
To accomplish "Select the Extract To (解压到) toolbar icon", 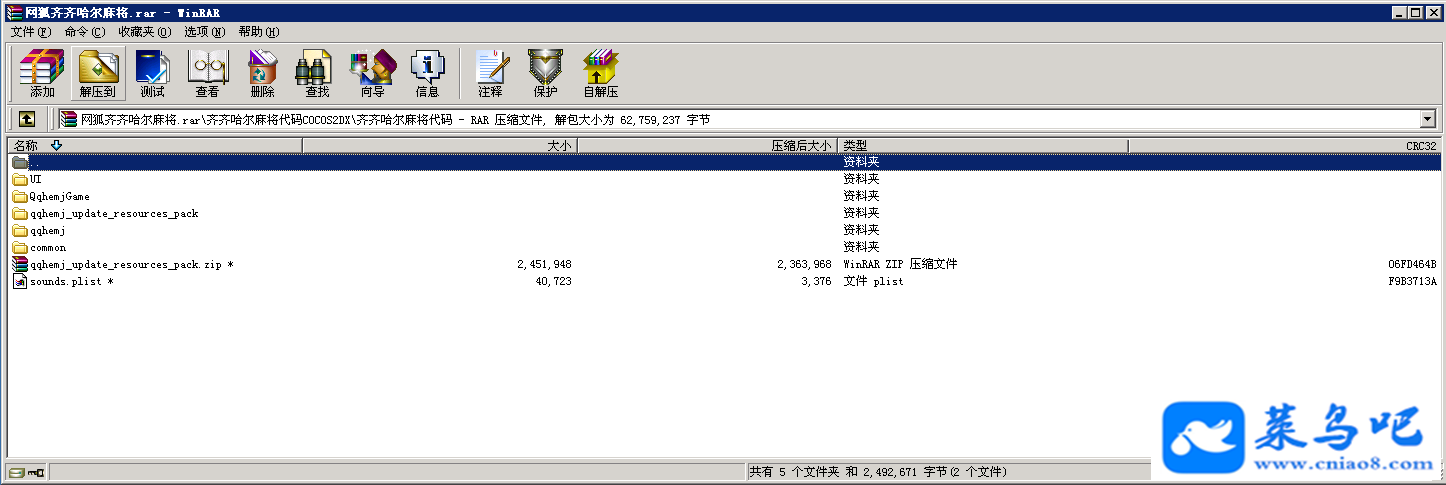I will [98, 74].
